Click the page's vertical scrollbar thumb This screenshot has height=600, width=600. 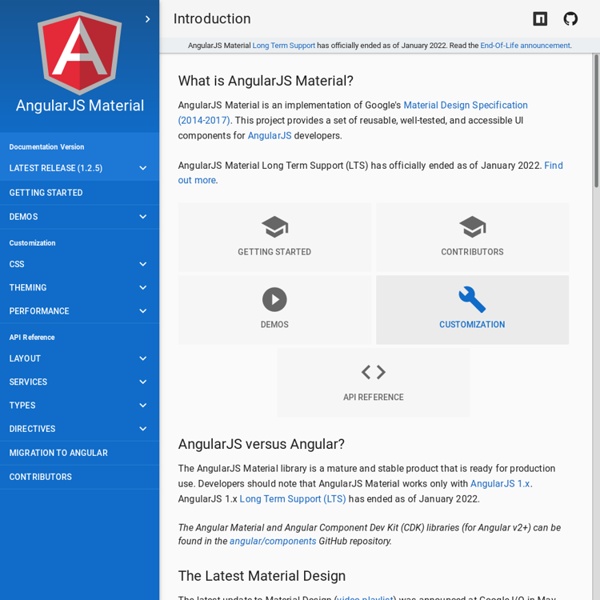[x=596, y=121]
